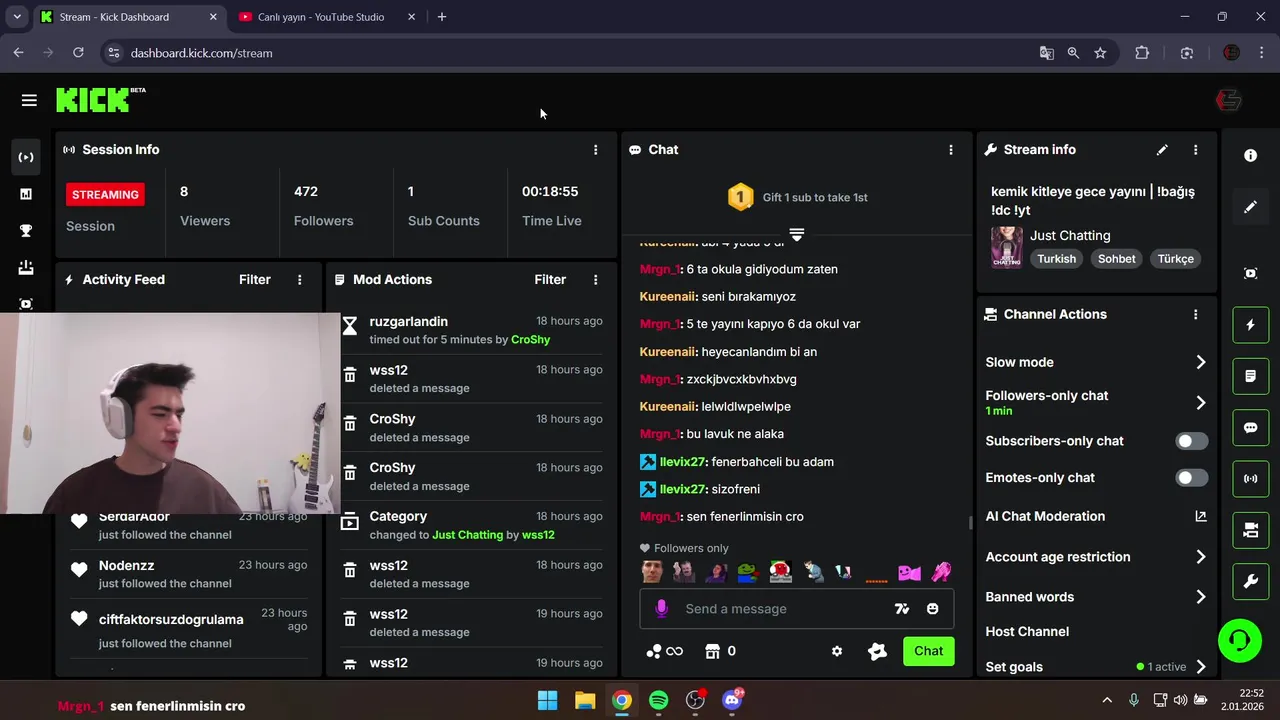
Task: Click the scroll-to-bottom icon in chat
Action: pos(797,235)
